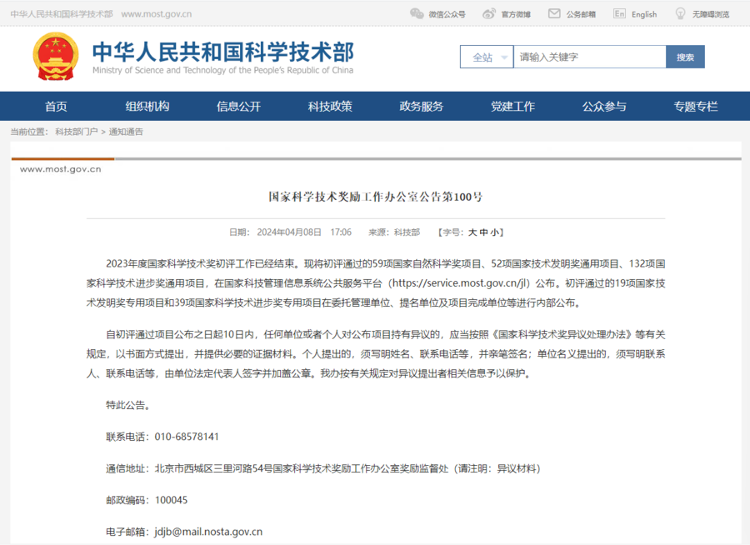
Task: Click the 搜索 search button
Action: coord(685,57)
